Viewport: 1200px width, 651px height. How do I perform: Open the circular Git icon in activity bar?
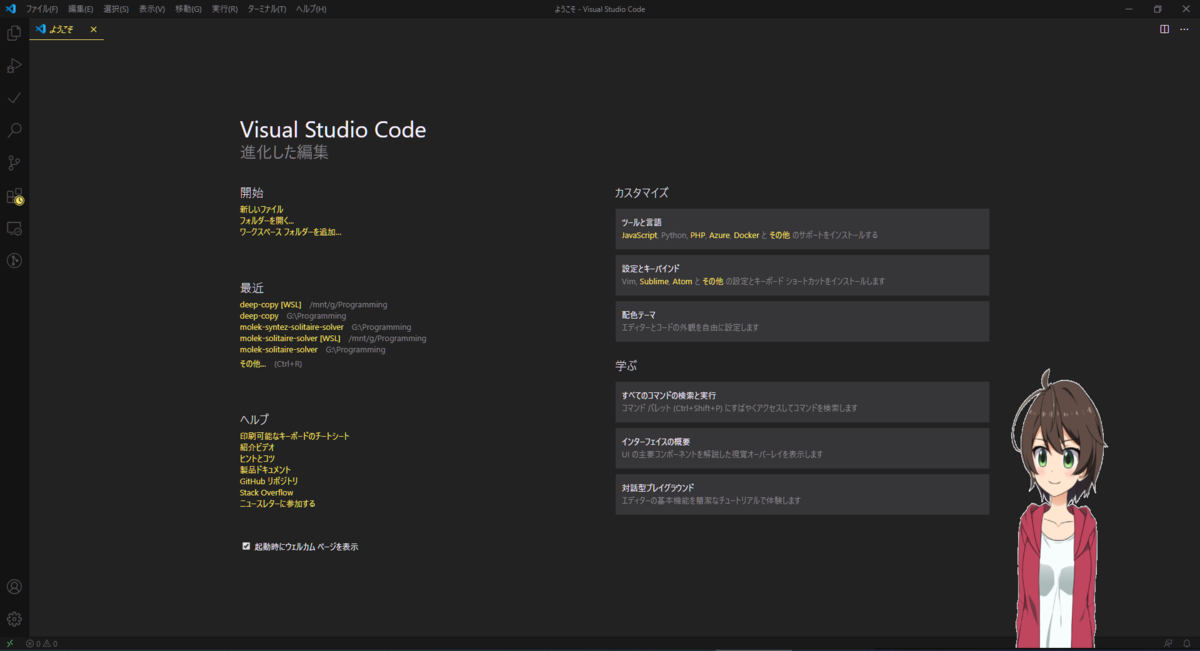point(14,261)
